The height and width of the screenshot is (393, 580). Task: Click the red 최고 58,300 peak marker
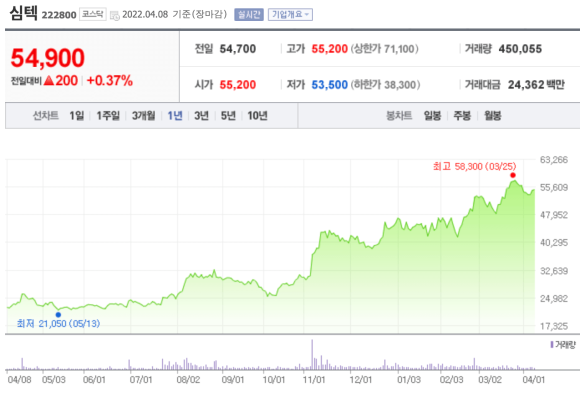coord(513,175)
